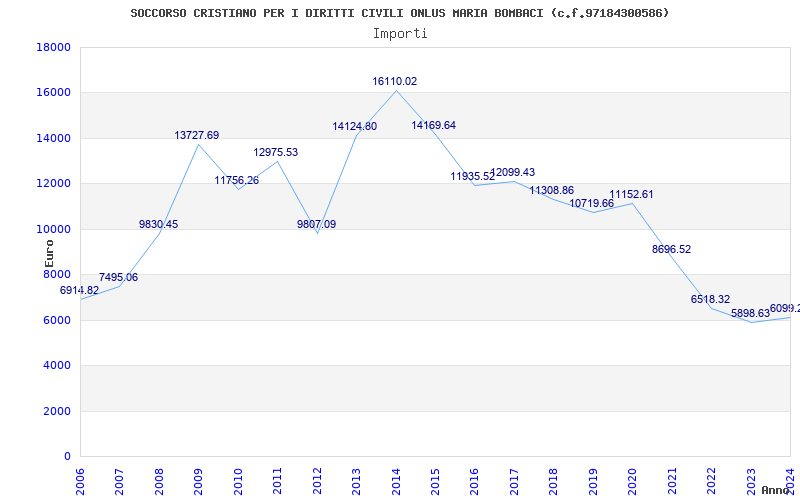
Task: Select the x-axis year 2017
Action: [x=514, y=481]
